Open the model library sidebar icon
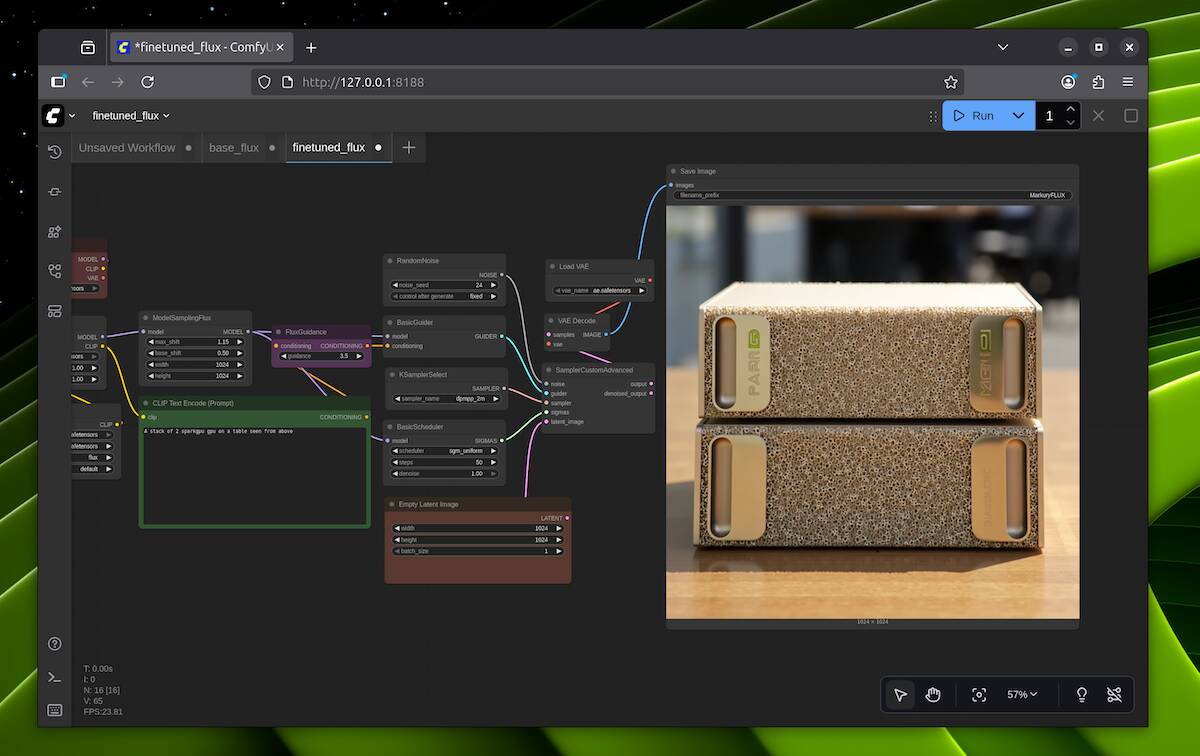Viewport: 1200px width, 756px height. coord(55,232)
